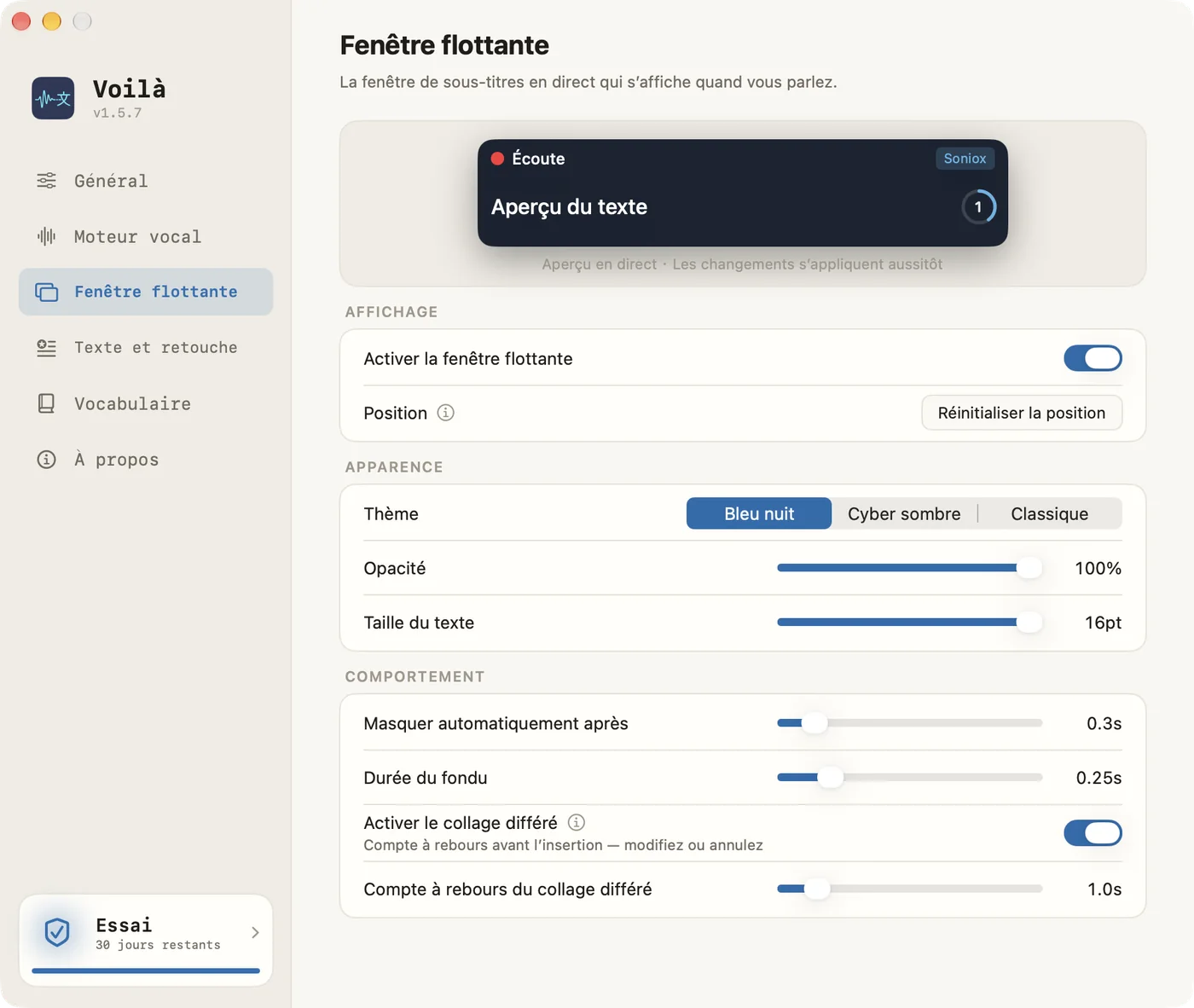1194x1008 pixels.
Task: Disable the Activer le collage différé switch
Action: coord(1093,833)
